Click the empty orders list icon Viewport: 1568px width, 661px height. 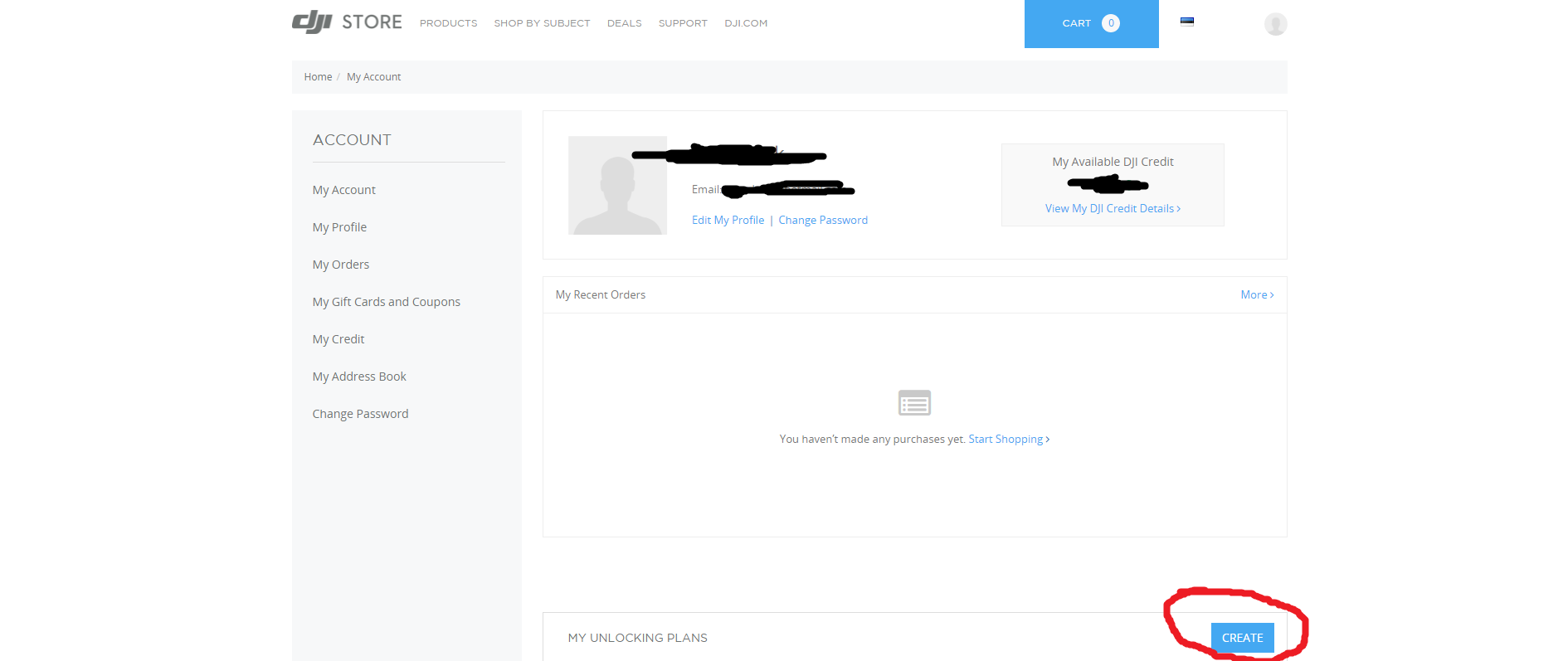pyautogui.click(x=914, y=403)
